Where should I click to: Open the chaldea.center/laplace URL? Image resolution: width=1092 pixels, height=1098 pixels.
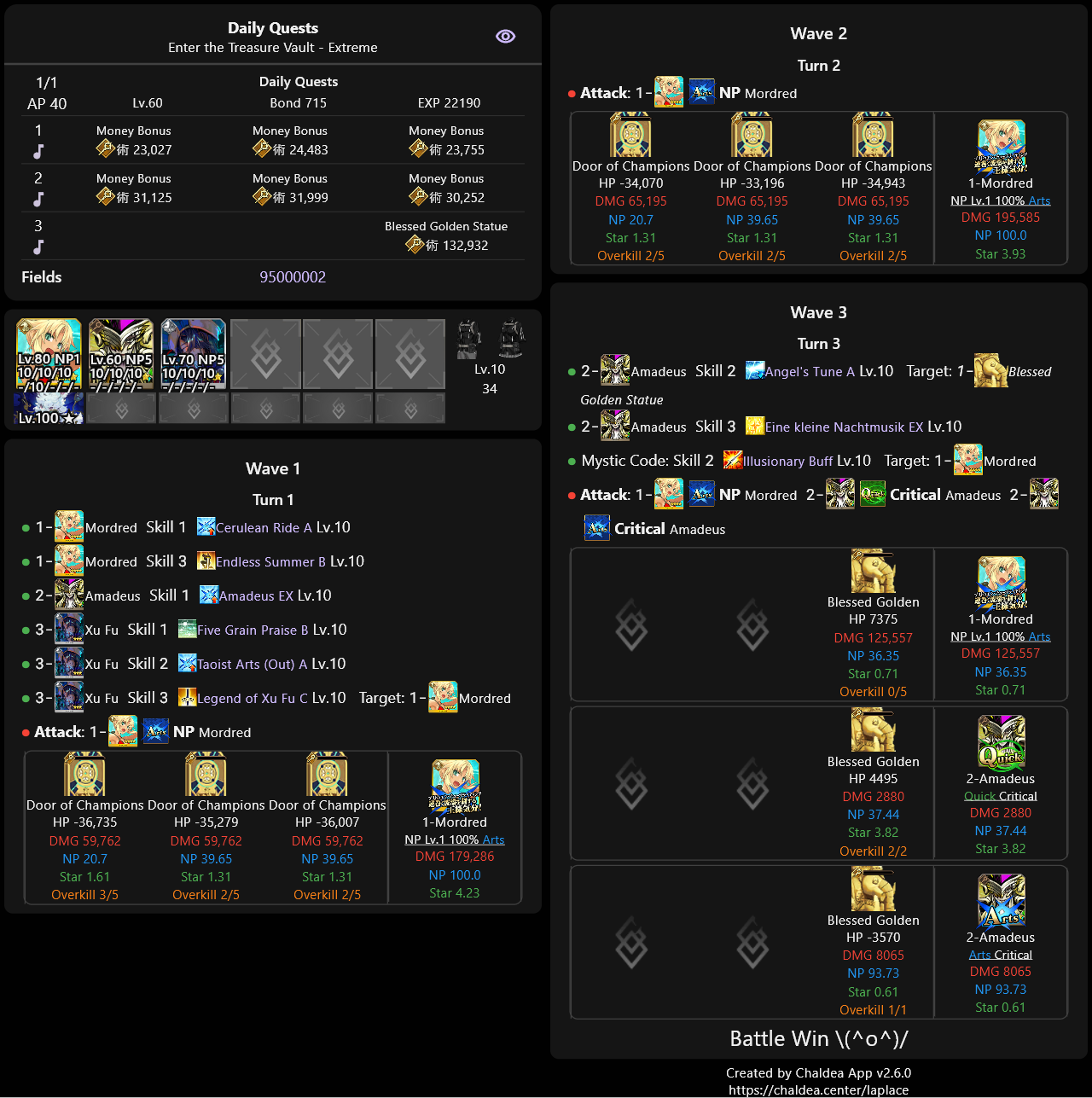[819, 1089]
